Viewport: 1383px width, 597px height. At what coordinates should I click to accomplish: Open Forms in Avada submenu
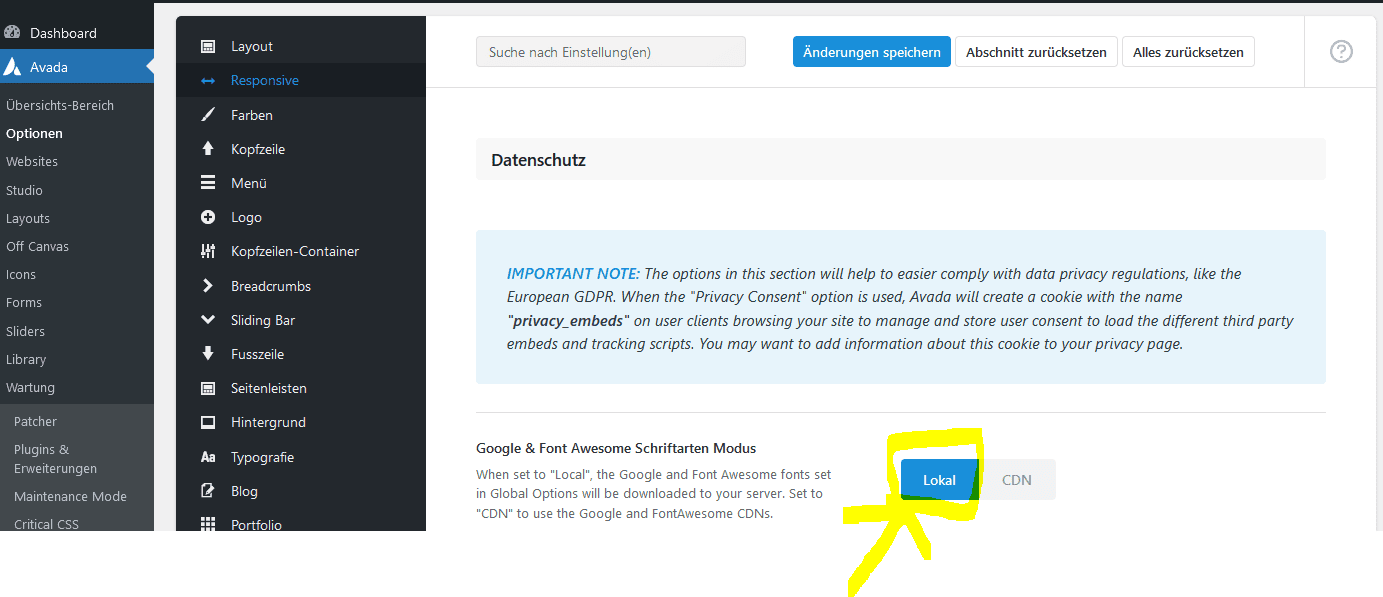[24, 302]
